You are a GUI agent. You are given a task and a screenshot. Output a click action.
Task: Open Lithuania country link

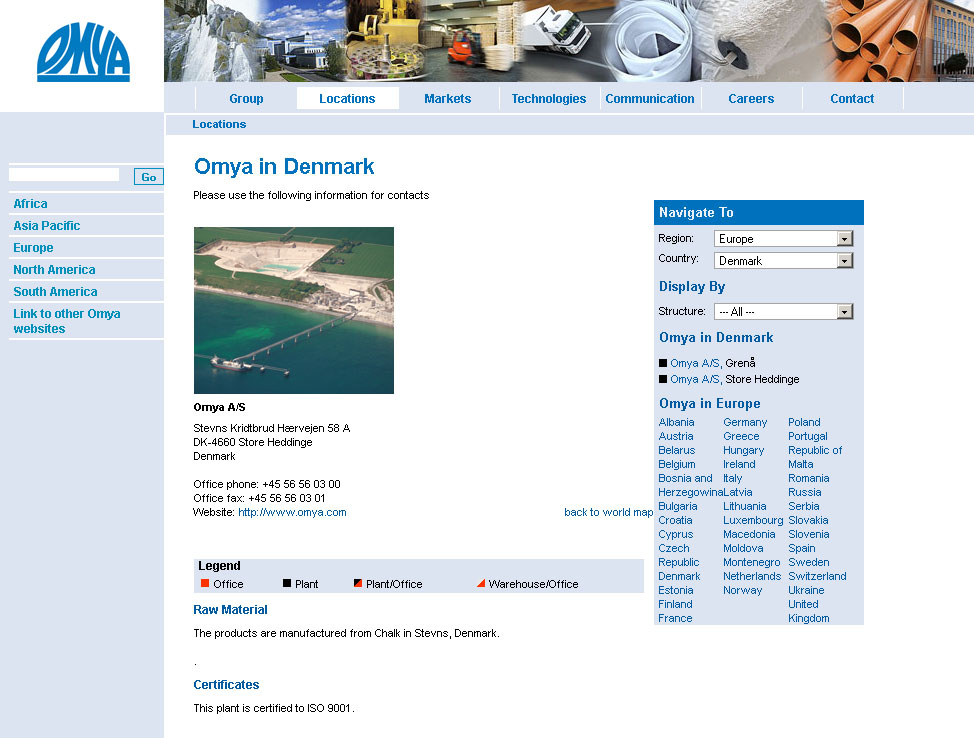coord(745,506)
